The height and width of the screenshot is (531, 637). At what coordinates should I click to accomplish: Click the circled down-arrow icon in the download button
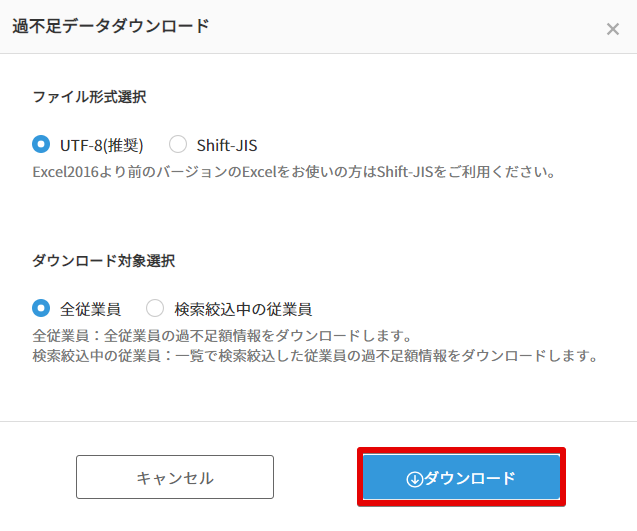414,479
